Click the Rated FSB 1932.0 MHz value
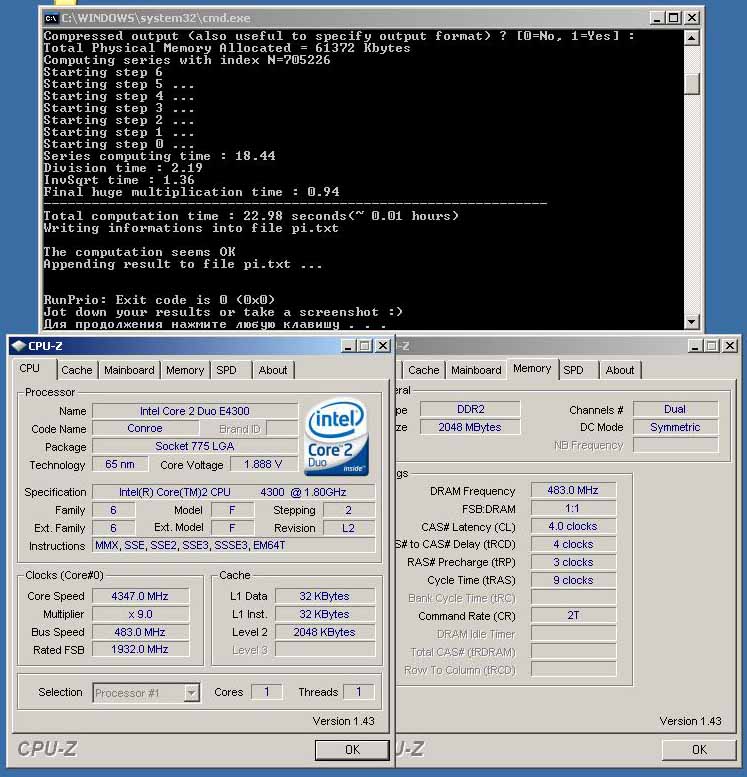Viewport: 747px width, 777px height. (x=140, y=649)
